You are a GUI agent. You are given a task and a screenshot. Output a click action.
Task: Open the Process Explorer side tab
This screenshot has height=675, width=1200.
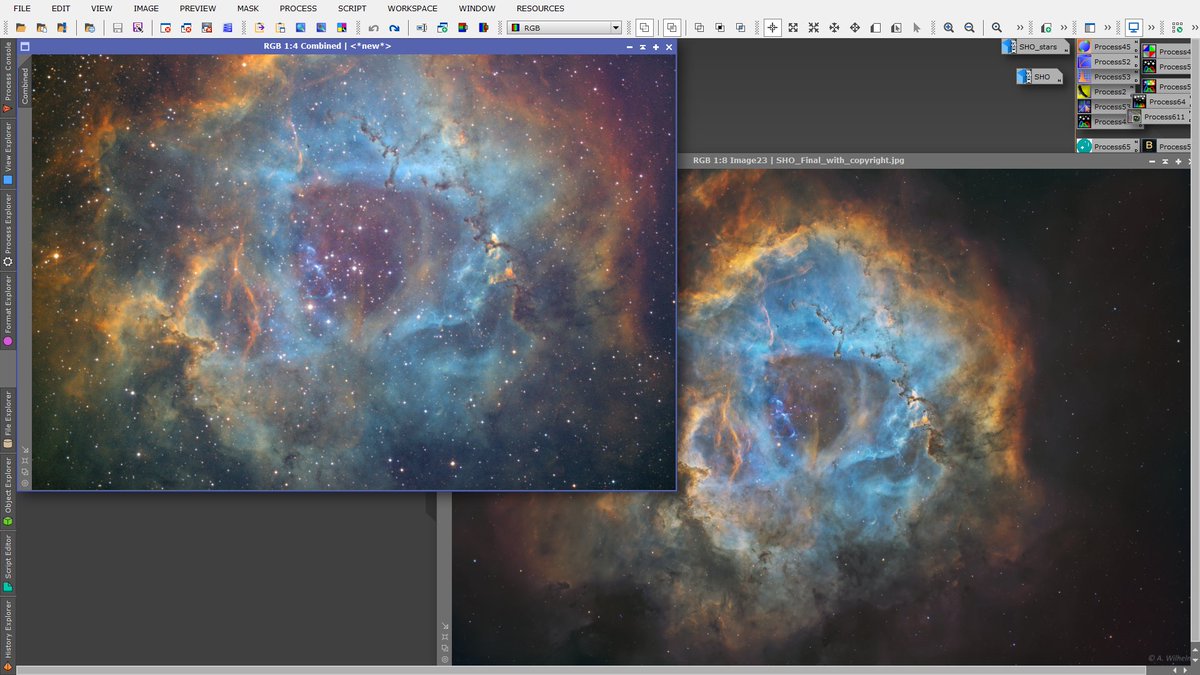(8, 230)
